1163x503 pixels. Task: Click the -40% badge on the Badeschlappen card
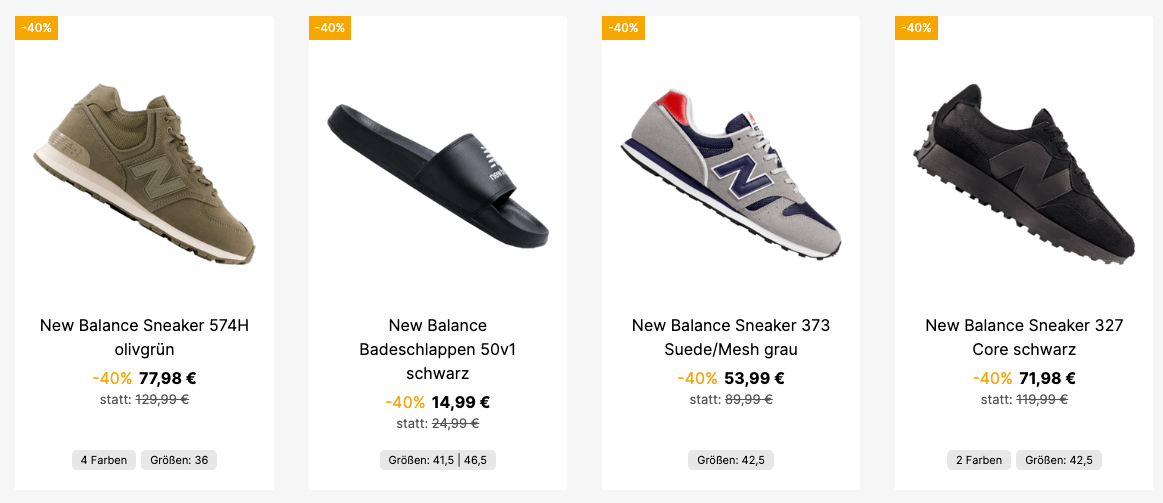[329, 27]
